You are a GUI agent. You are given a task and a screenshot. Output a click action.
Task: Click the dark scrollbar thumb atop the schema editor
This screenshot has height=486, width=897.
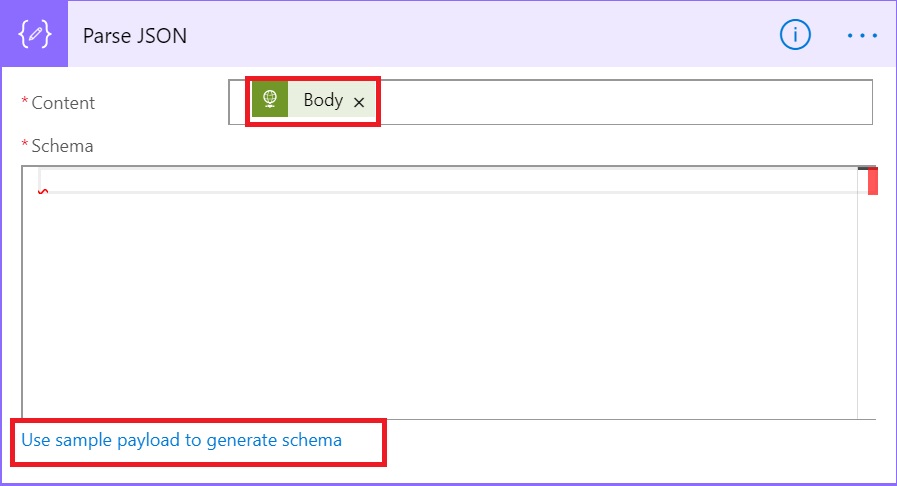coord(867,168)
